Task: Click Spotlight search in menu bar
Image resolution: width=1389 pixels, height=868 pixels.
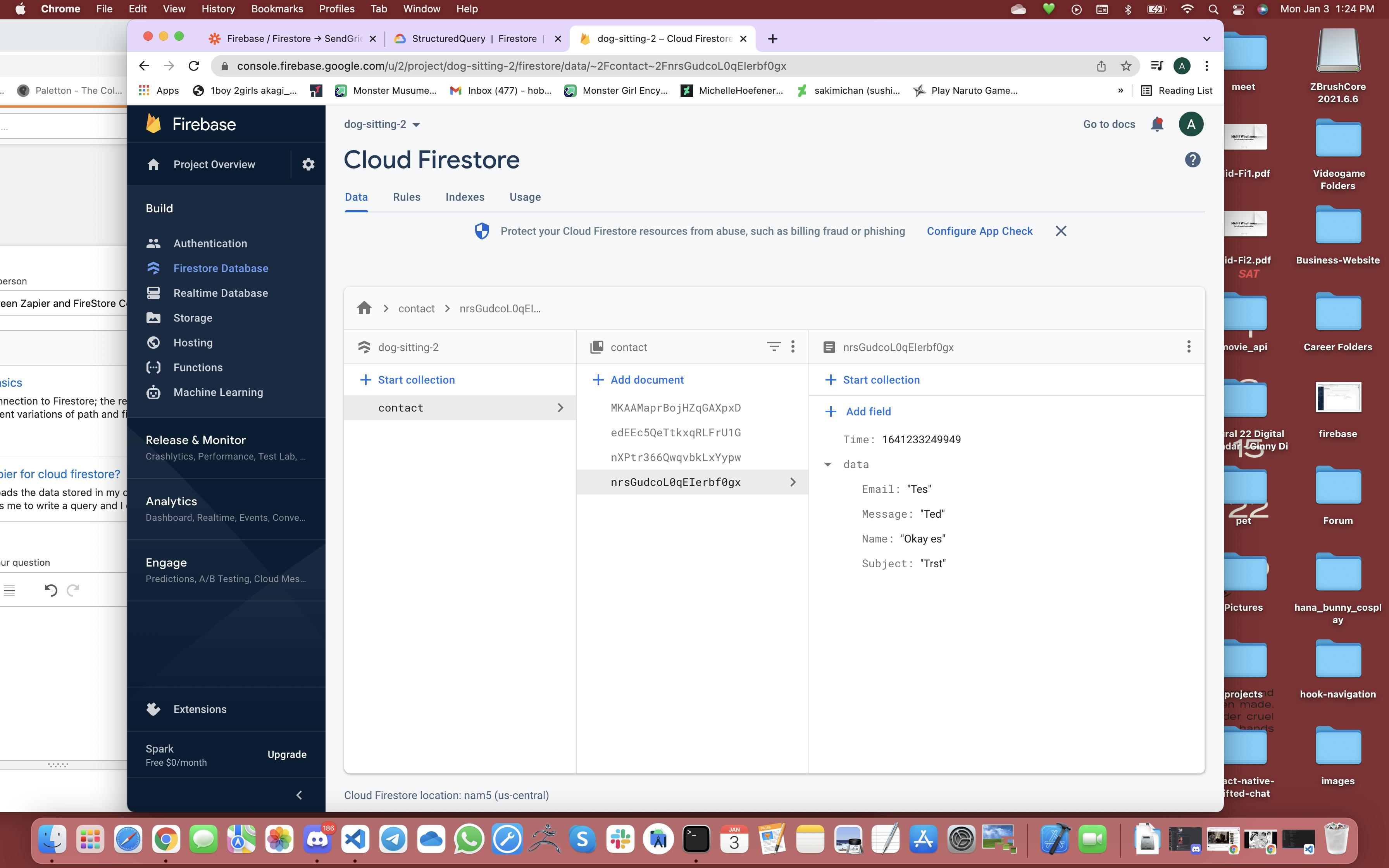Action: (1213, 9)
